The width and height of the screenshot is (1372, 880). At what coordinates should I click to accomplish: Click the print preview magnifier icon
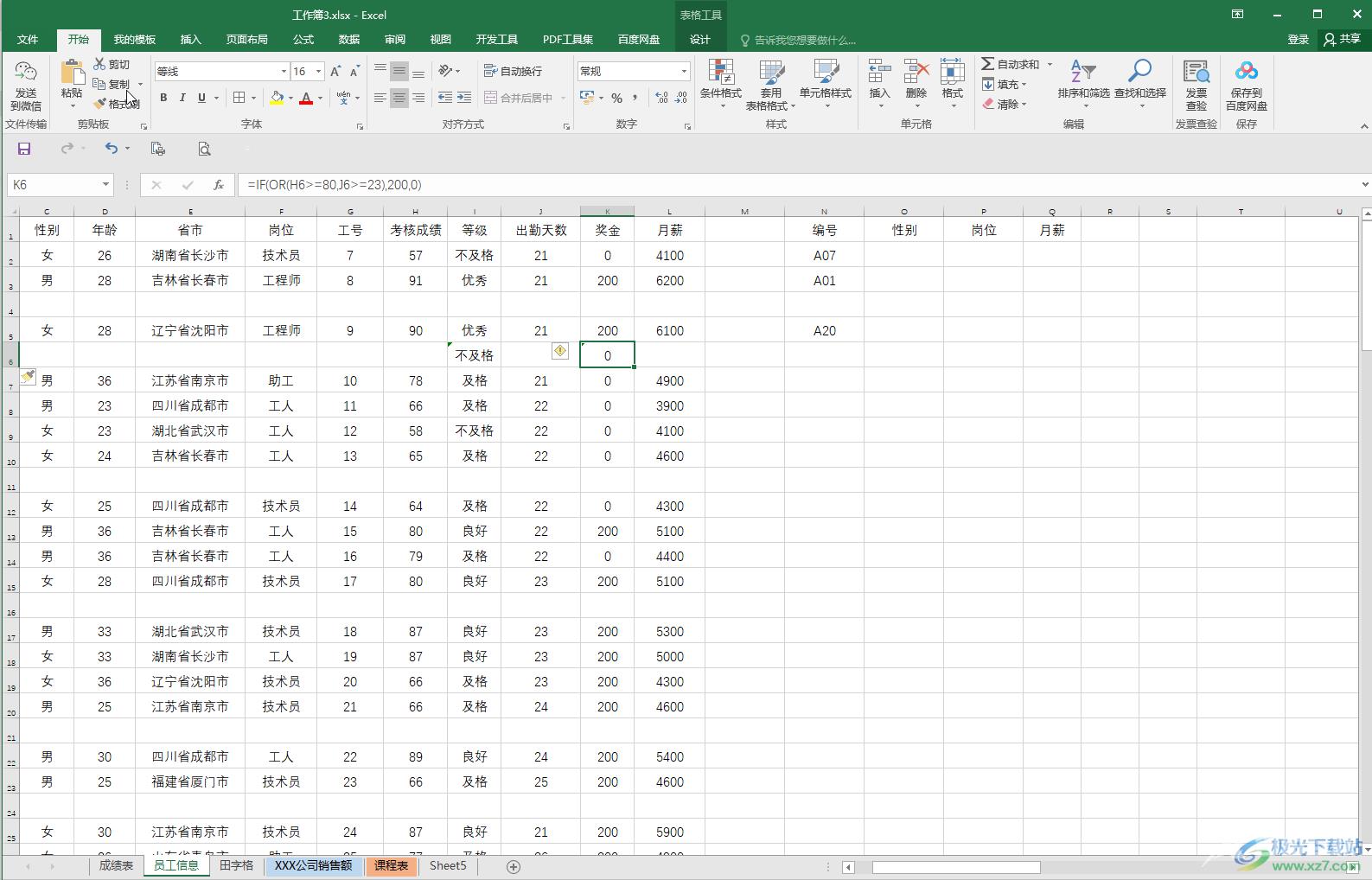[204, 149]
